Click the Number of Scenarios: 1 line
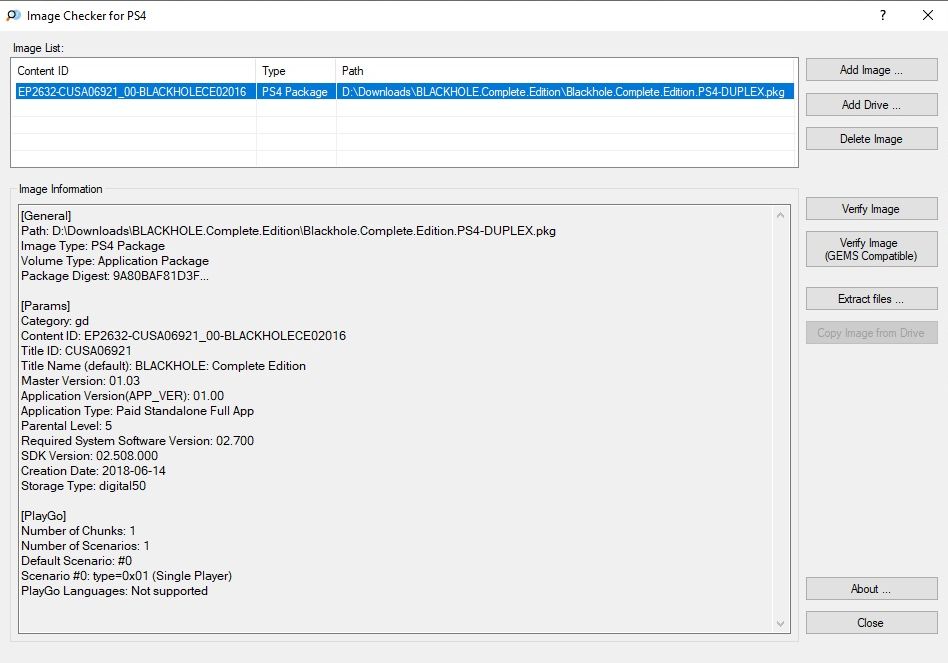Viewport: 948px width, 663px height. click(x=85, y=546)
